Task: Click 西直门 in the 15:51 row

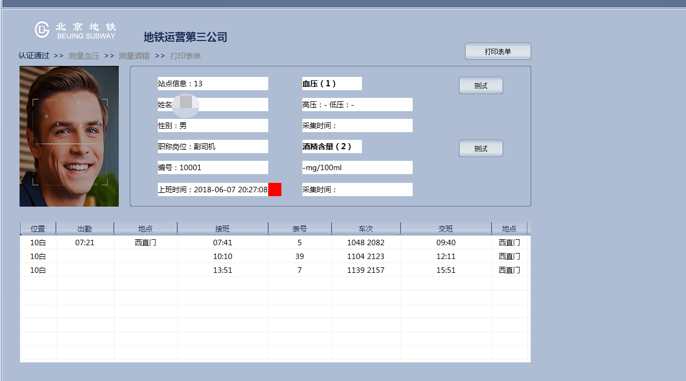Action: [x=509, y=270]
